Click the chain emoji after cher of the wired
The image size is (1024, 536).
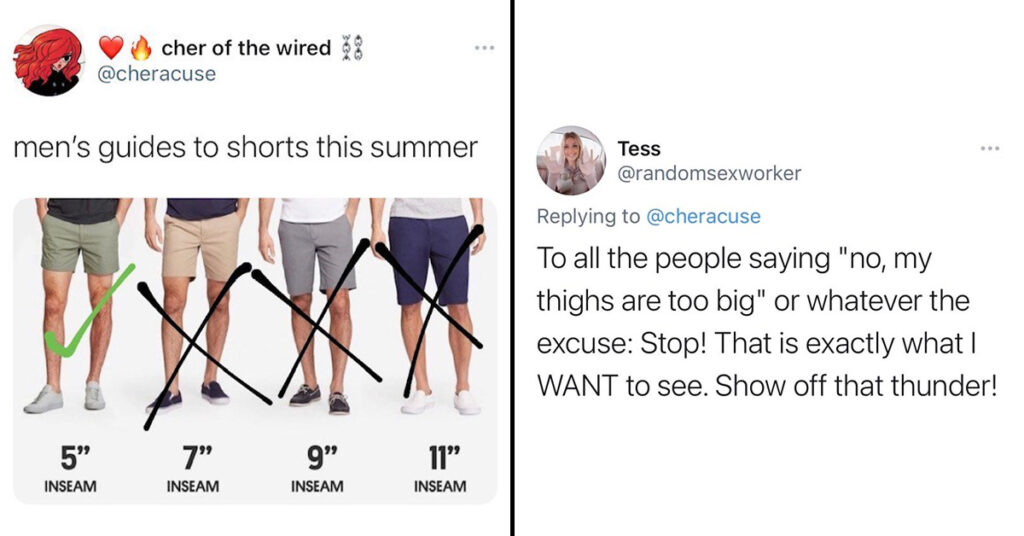click(351, 48)
